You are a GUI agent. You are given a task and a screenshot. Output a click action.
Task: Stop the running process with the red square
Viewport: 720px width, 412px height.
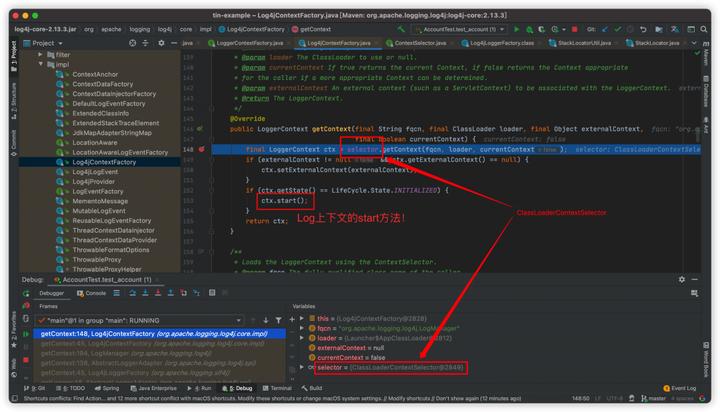574,29
